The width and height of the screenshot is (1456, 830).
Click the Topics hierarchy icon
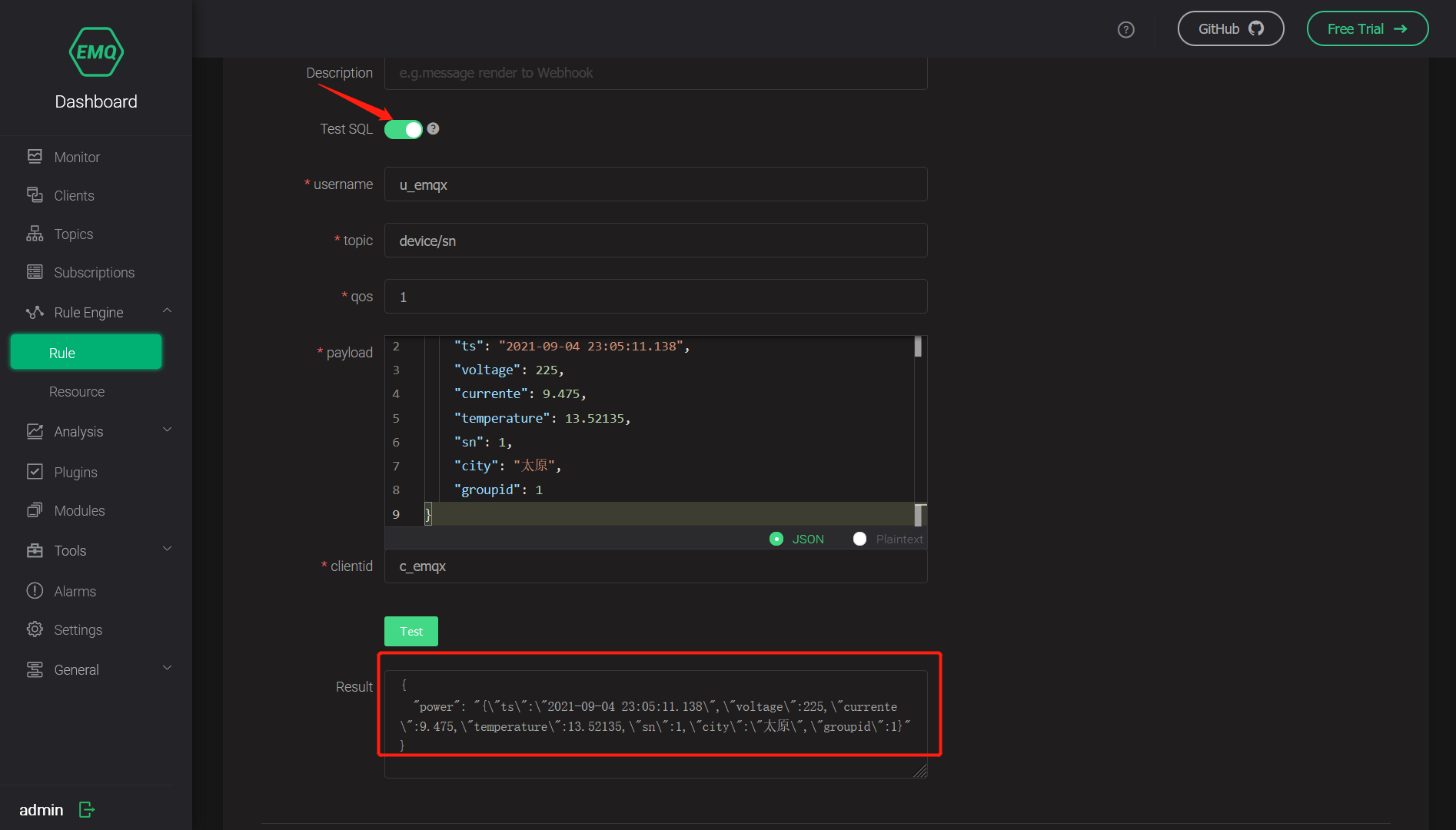pos(35,234)
